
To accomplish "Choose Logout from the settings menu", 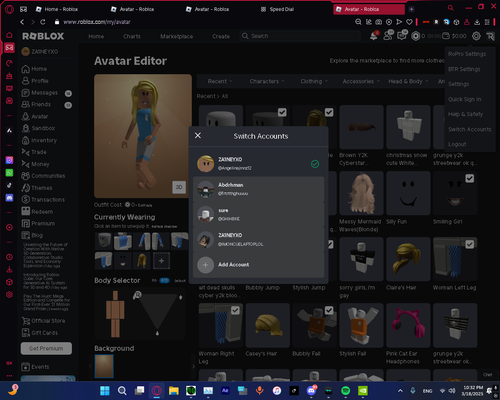I will (x=457, y=144).
